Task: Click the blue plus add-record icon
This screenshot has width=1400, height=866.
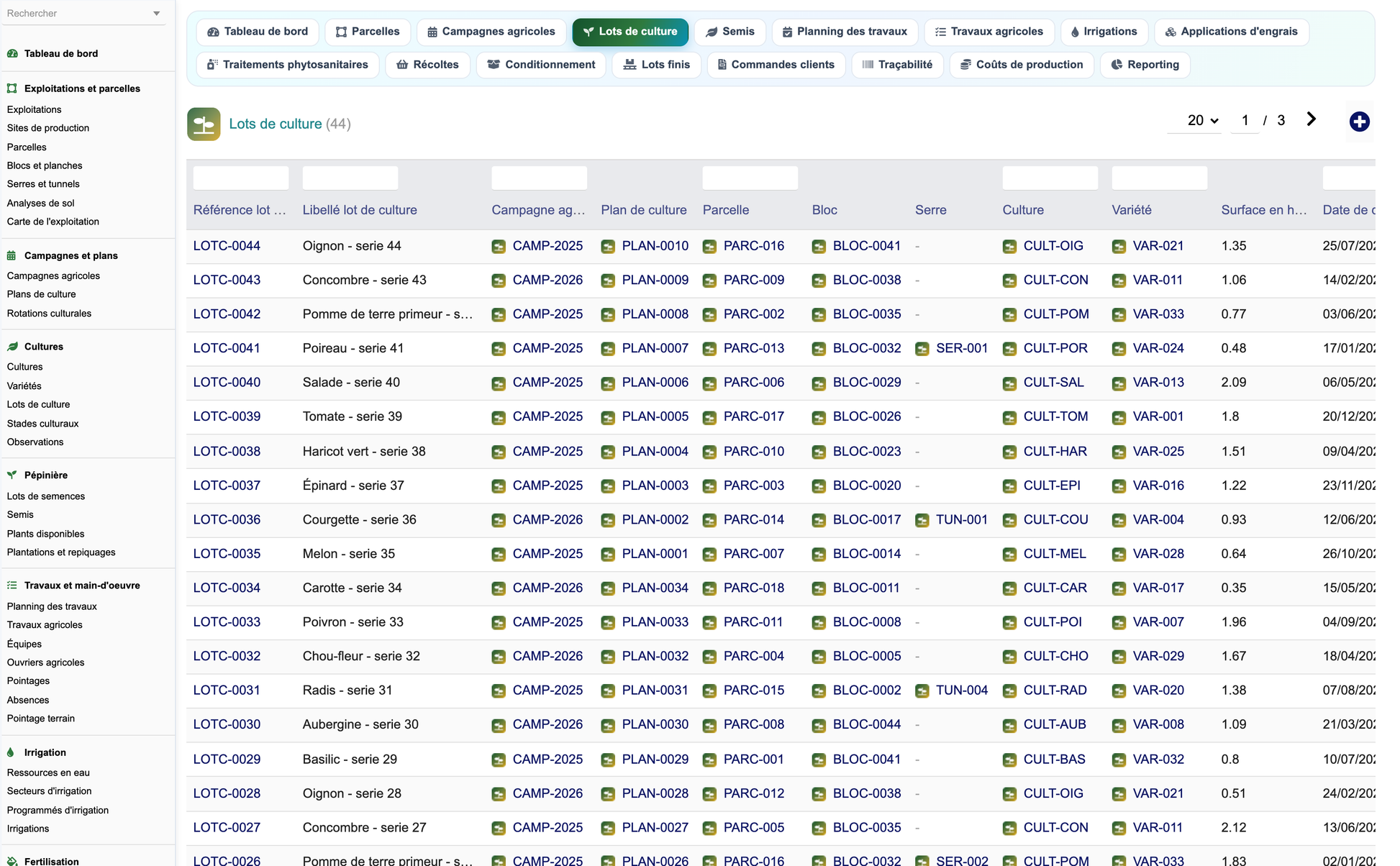Action: click(x=1358, y=122)
